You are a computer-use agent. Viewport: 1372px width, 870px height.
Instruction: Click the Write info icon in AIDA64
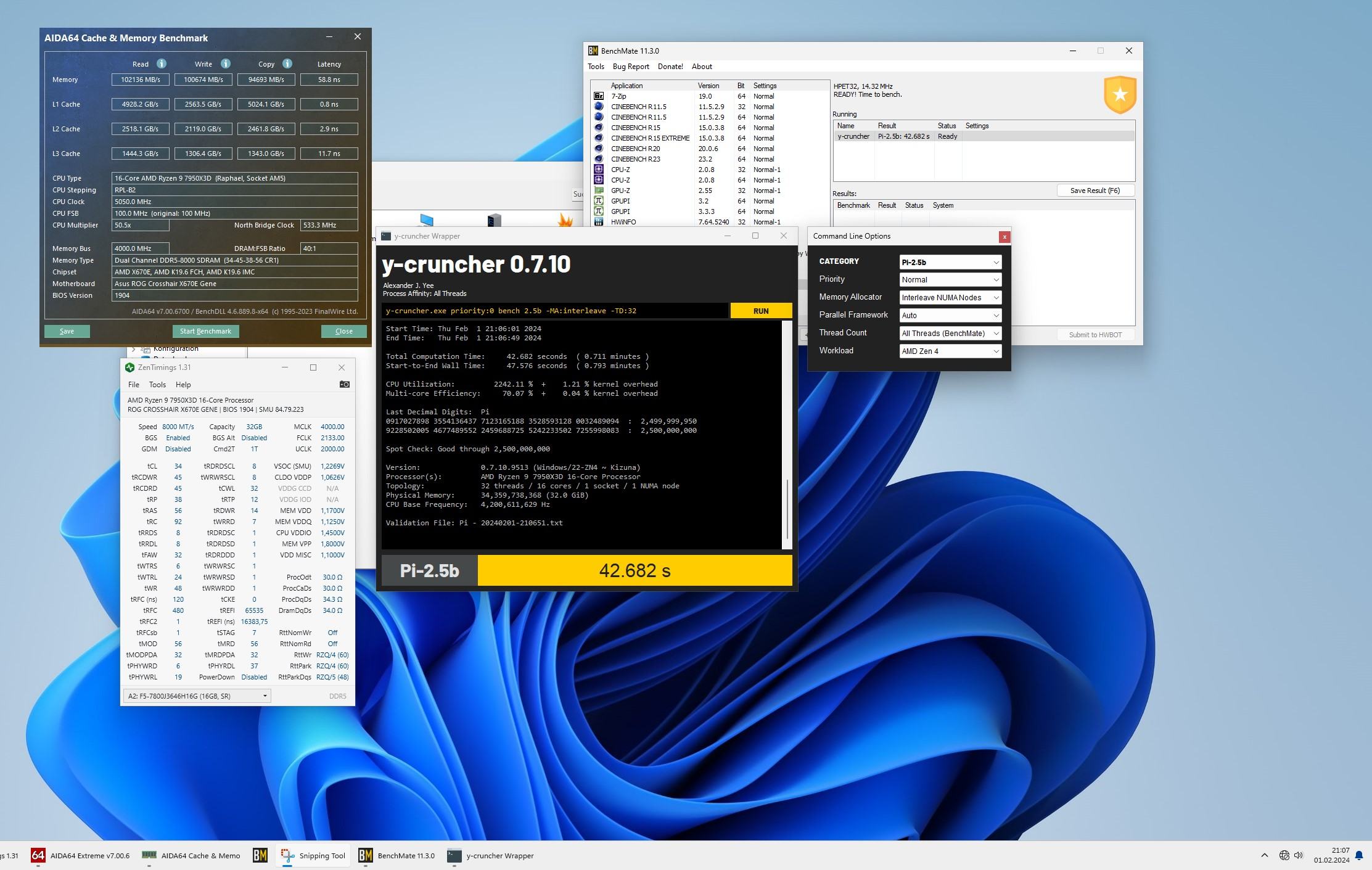pos(226,64)
